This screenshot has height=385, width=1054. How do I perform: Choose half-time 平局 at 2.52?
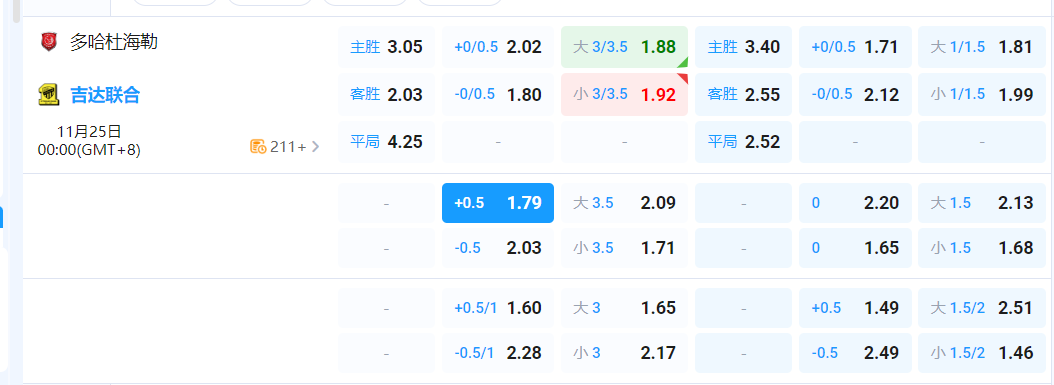click(743, 142)
